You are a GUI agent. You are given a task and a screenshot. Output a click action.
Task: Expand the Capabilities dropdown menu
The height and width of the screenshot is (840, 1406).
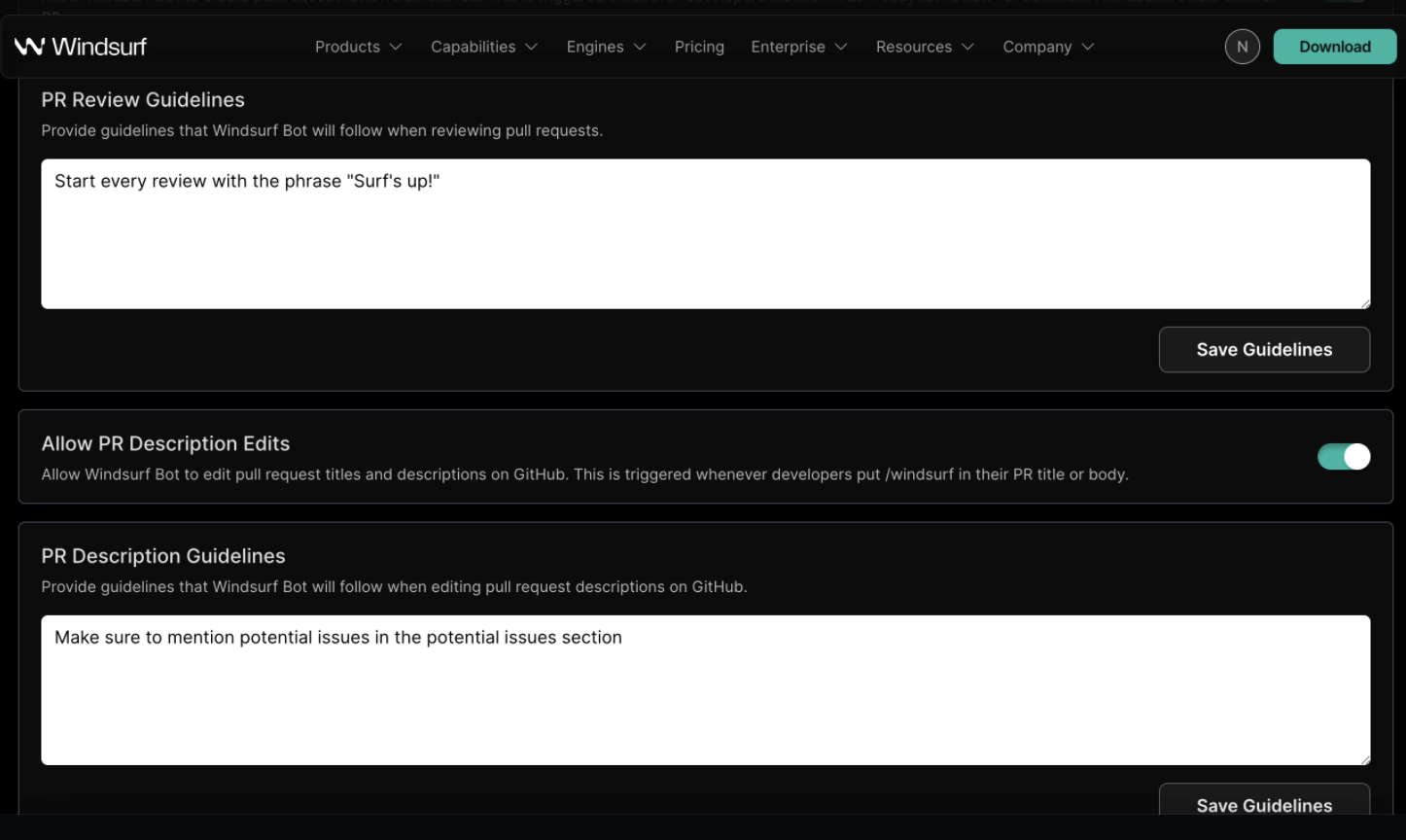[x=484, y=47]
